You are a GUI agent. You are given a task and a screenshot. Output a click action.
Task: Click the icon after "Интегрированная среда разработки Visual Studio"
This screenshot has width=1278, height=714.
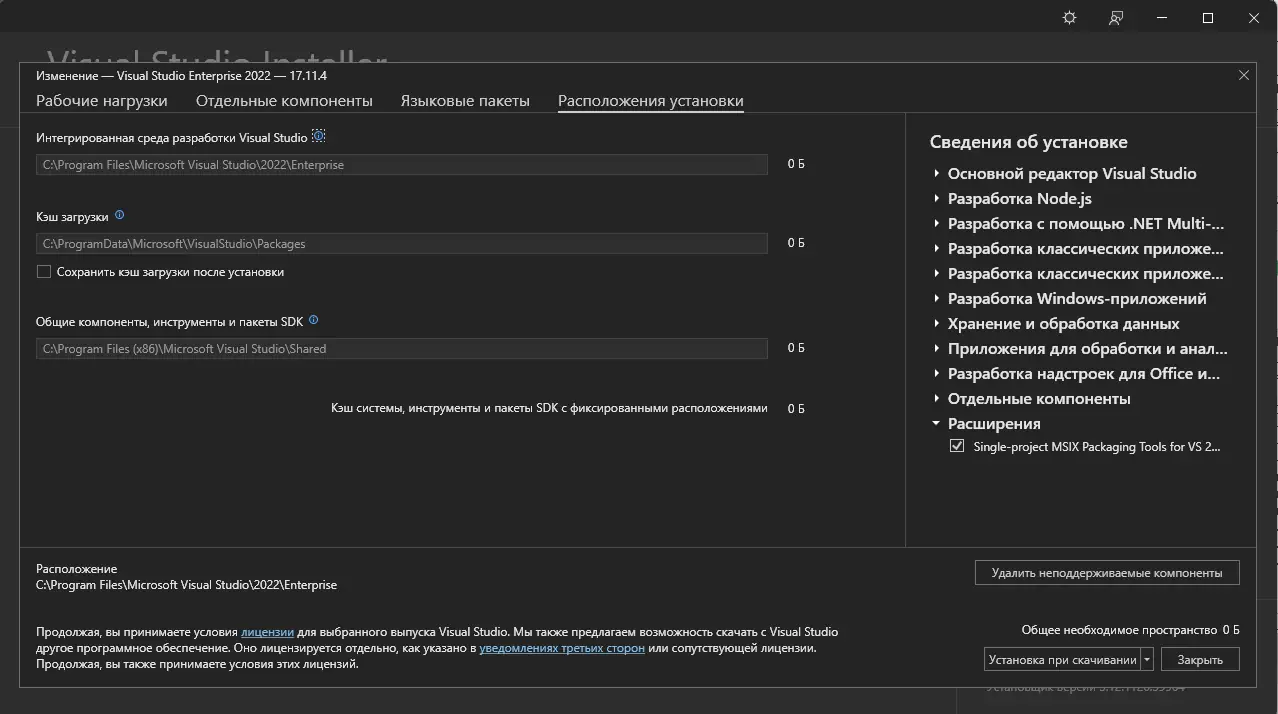point(318,135)
